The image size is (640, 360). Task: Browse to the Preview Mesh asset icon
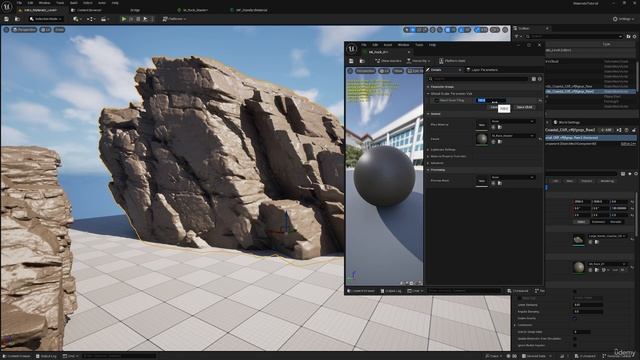500,183
